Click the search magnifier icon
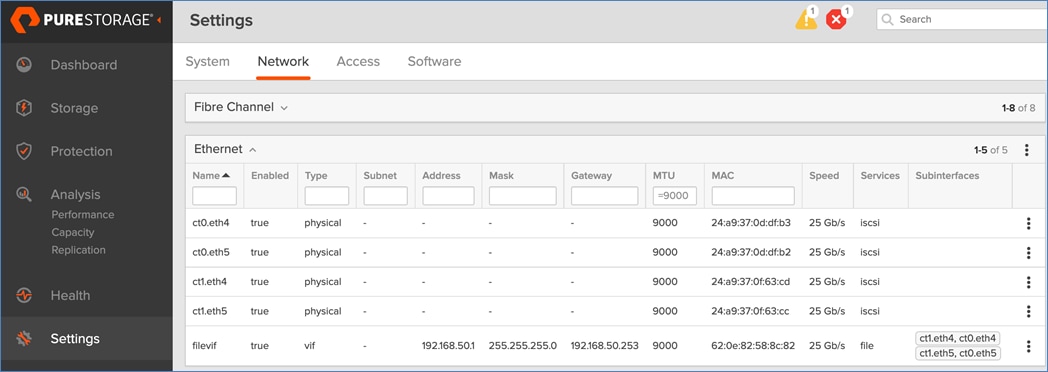 (888, 19)
